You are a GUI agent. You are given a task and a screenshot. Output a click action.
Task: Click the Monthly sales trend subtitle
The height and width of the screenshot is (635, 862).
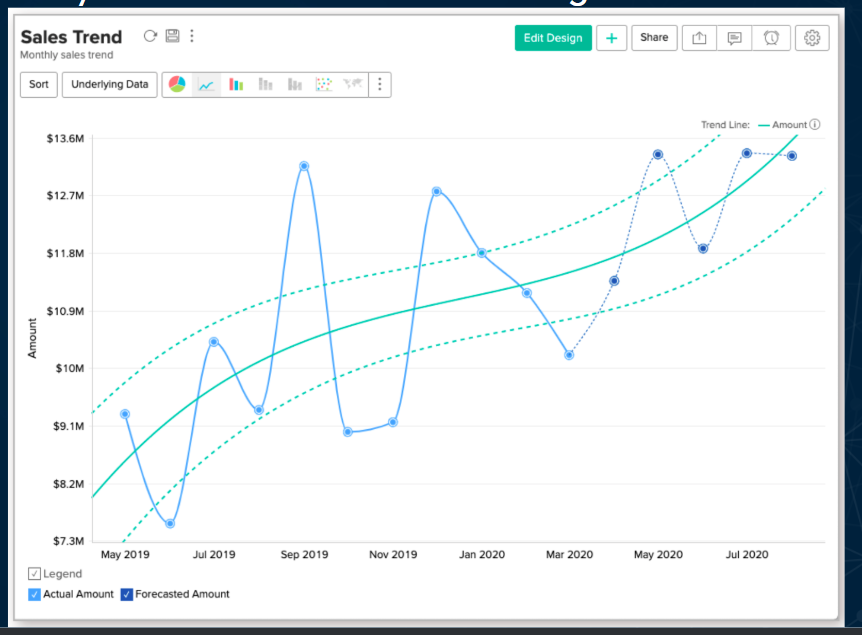67,55
